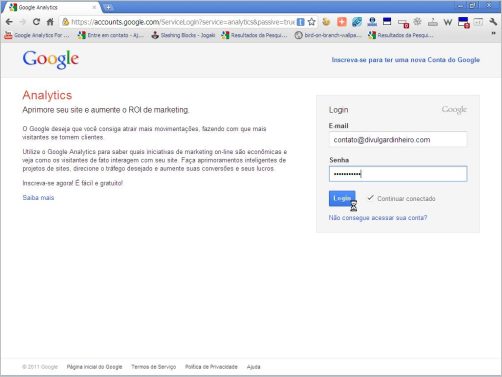
Task: Reload the page with the refresh icon
Action: coord(36,22)
